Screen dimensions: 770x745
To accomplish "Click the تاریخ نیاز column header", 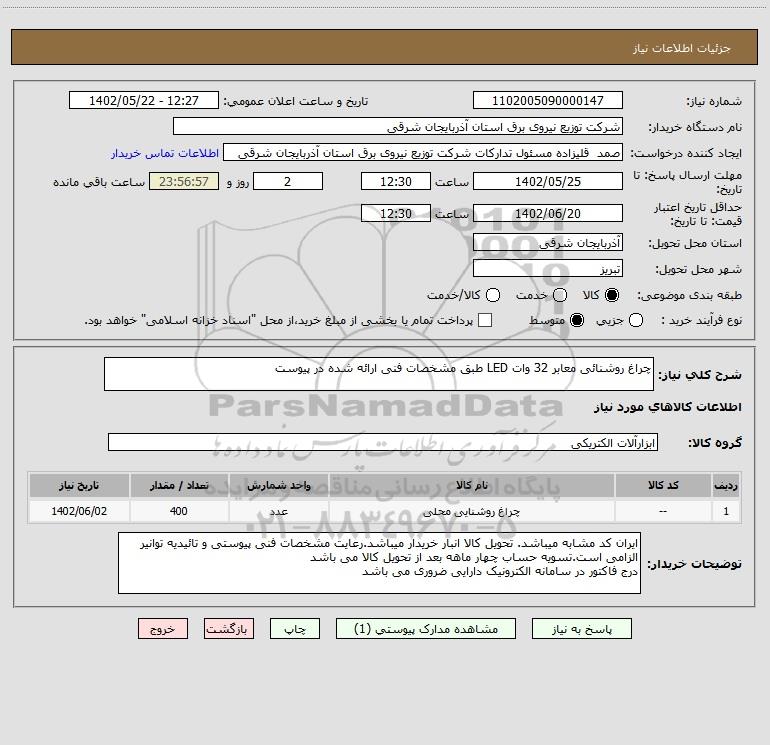I will (79, 485).
